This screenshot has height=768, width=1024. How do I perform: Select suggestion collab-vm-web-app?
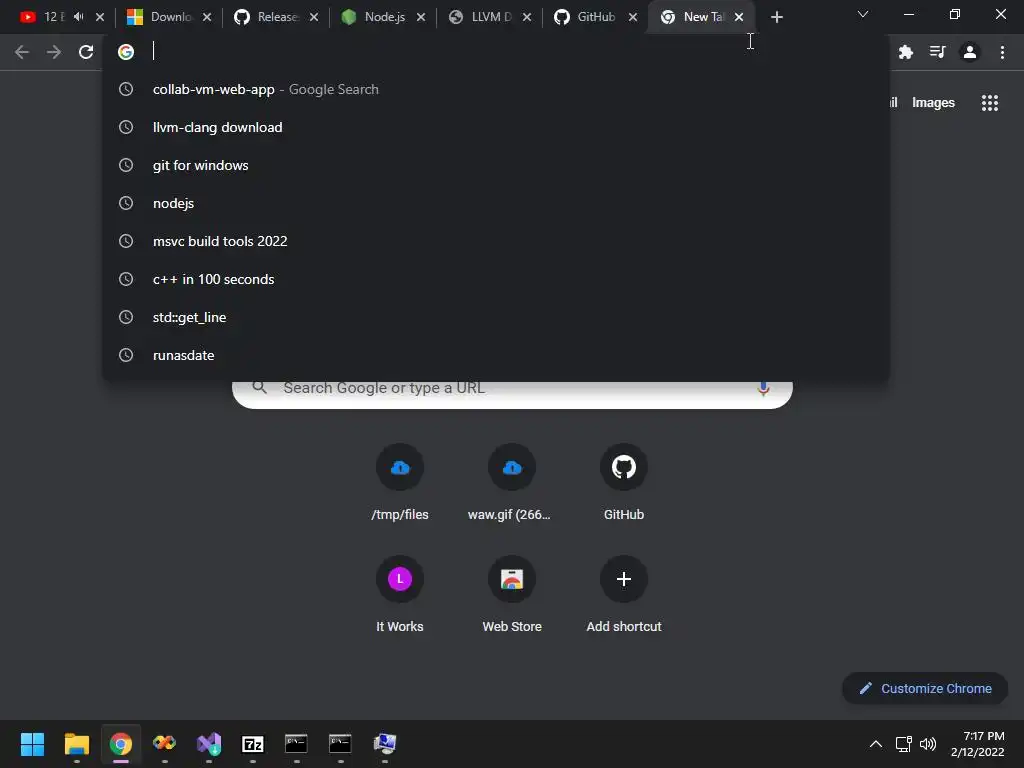click(496, 89)
